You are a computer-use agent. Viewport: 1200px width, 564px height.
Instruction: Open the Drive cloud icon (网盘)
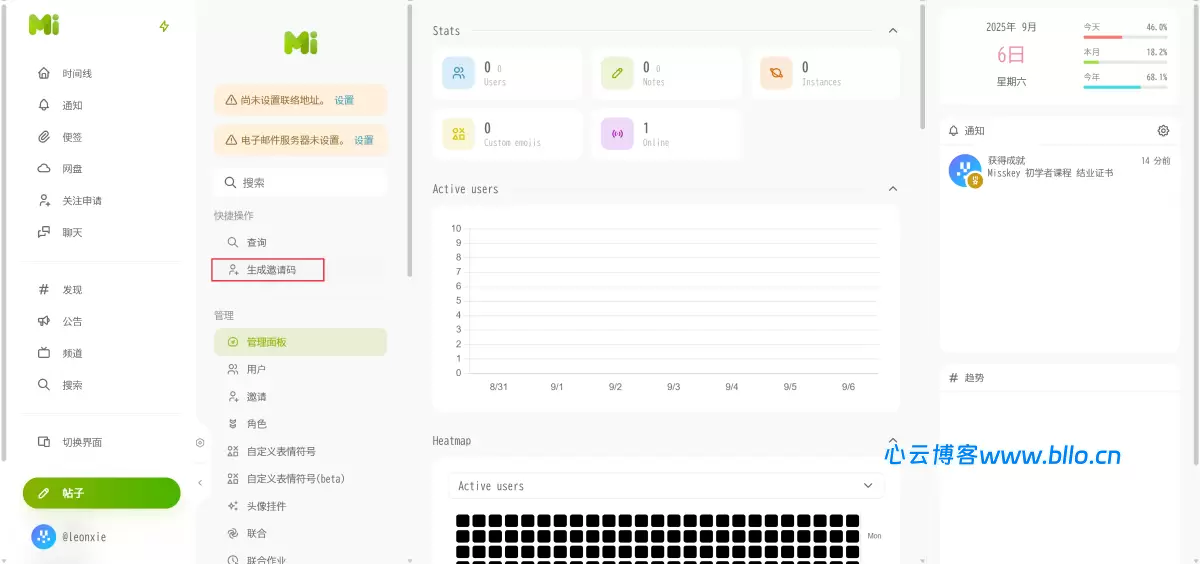click(x=43, y=169)
